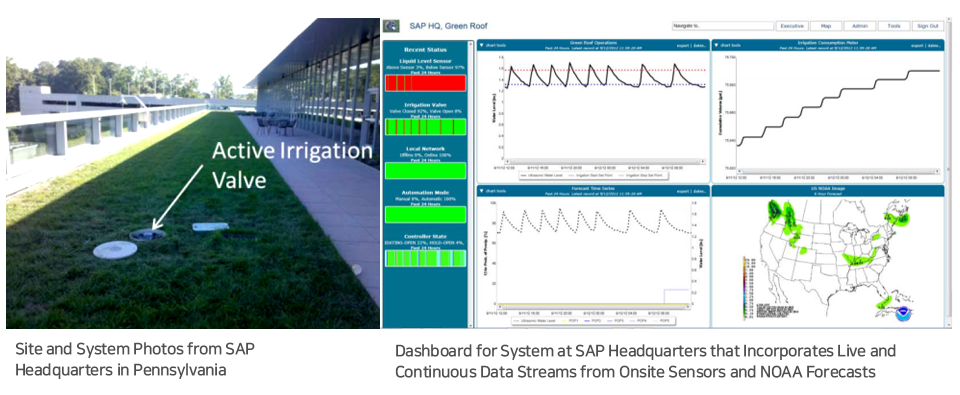The height and width of the screenshot is (395, 960).
Task: Click export link on Green Roof Operations chart
Action: tap(683, 45)
